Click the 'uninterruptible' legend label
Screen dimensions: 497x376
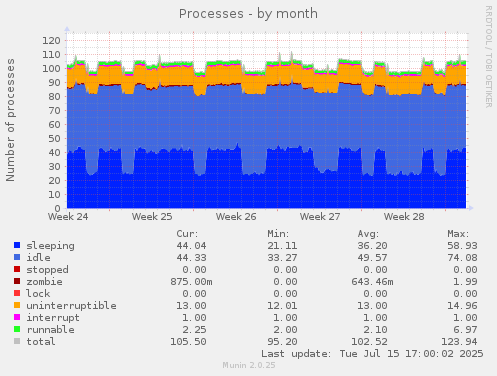(71, 306)
